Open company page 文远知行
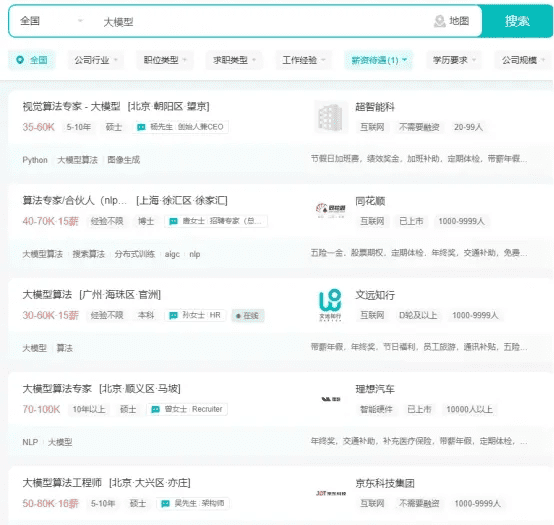554x525 pixels. coord(375,295)
